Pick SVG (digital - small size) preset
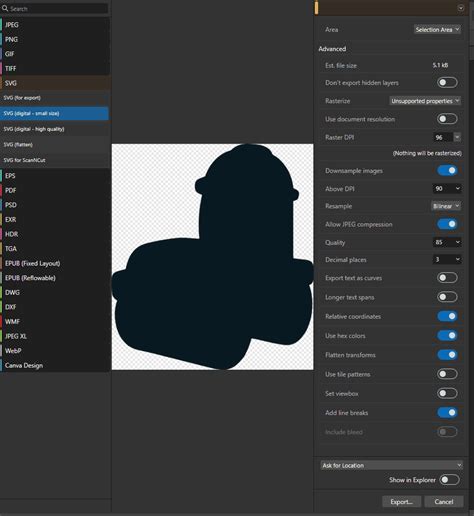The image size is (474, 516). [54, 113]
